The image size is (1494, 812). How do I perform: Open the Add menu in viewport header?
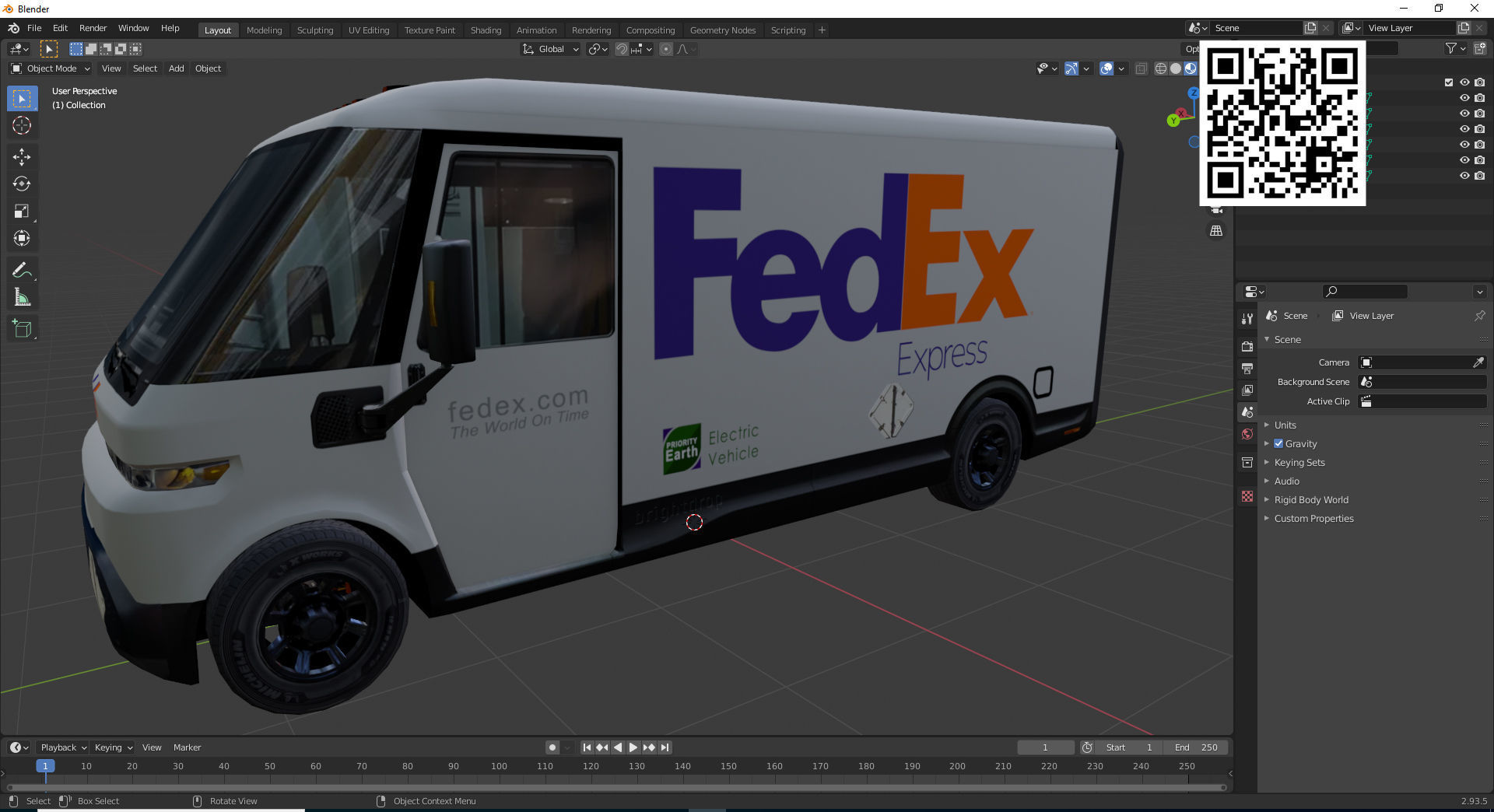[x=177, y=68]
